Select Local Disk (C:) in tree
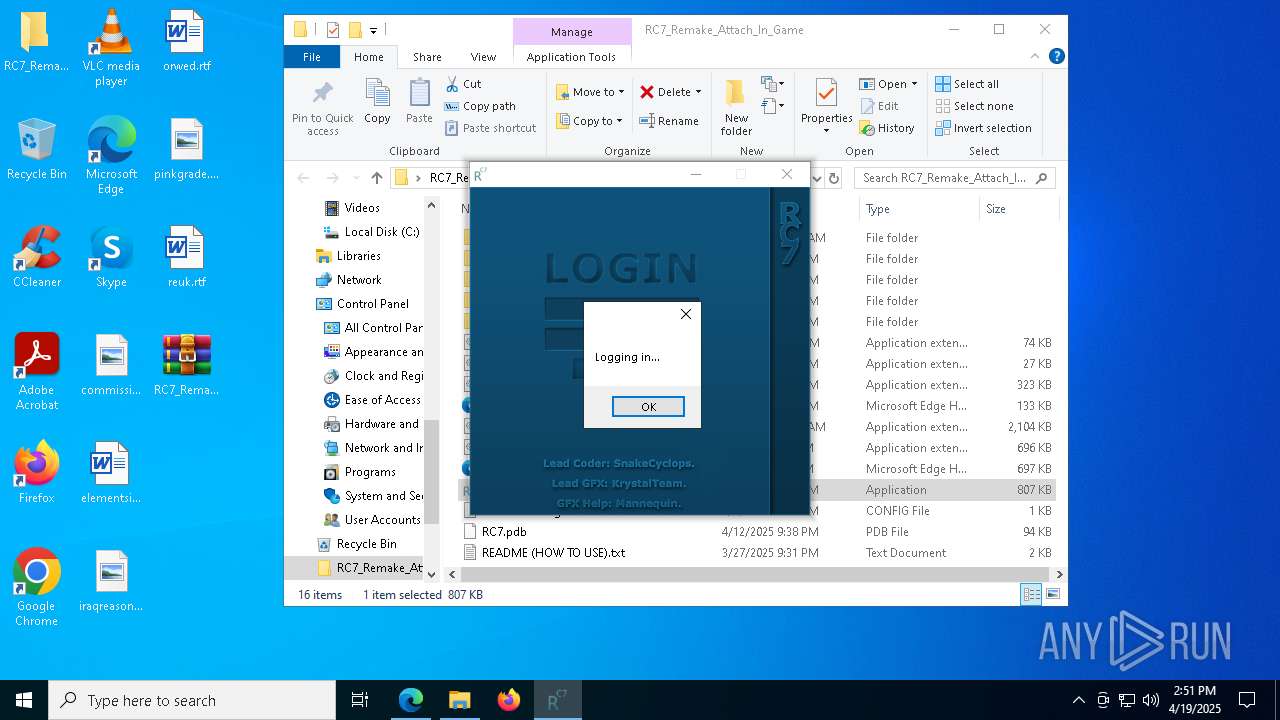The image size is (1280, 720). [371, 232]
